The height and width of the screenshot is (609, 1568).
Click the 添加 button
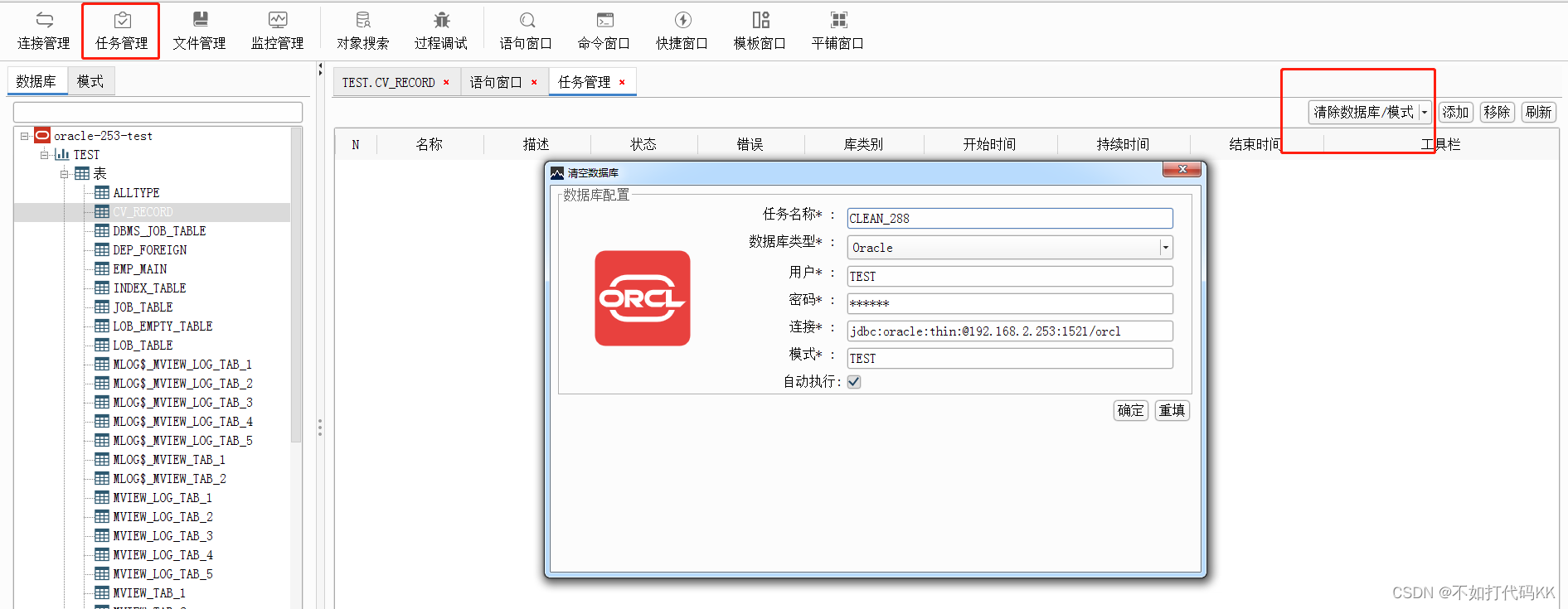coord(1455,113)
